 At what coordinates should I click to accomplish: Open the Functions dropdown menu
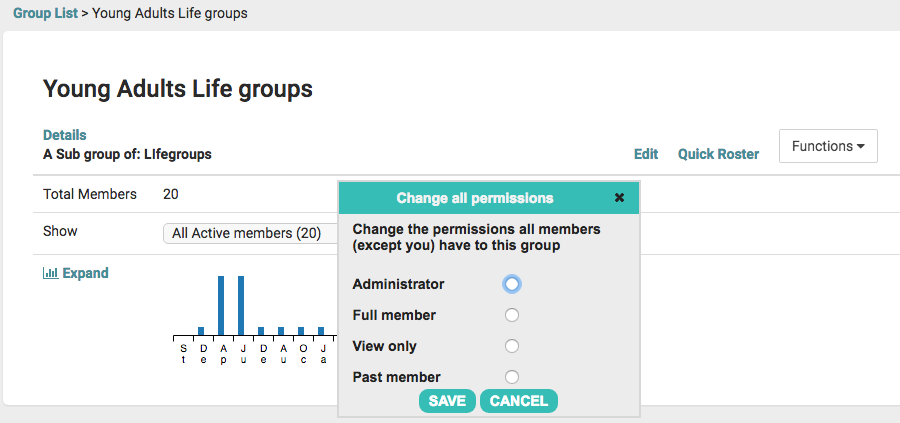pyautogui.click(x=828, y=146)
